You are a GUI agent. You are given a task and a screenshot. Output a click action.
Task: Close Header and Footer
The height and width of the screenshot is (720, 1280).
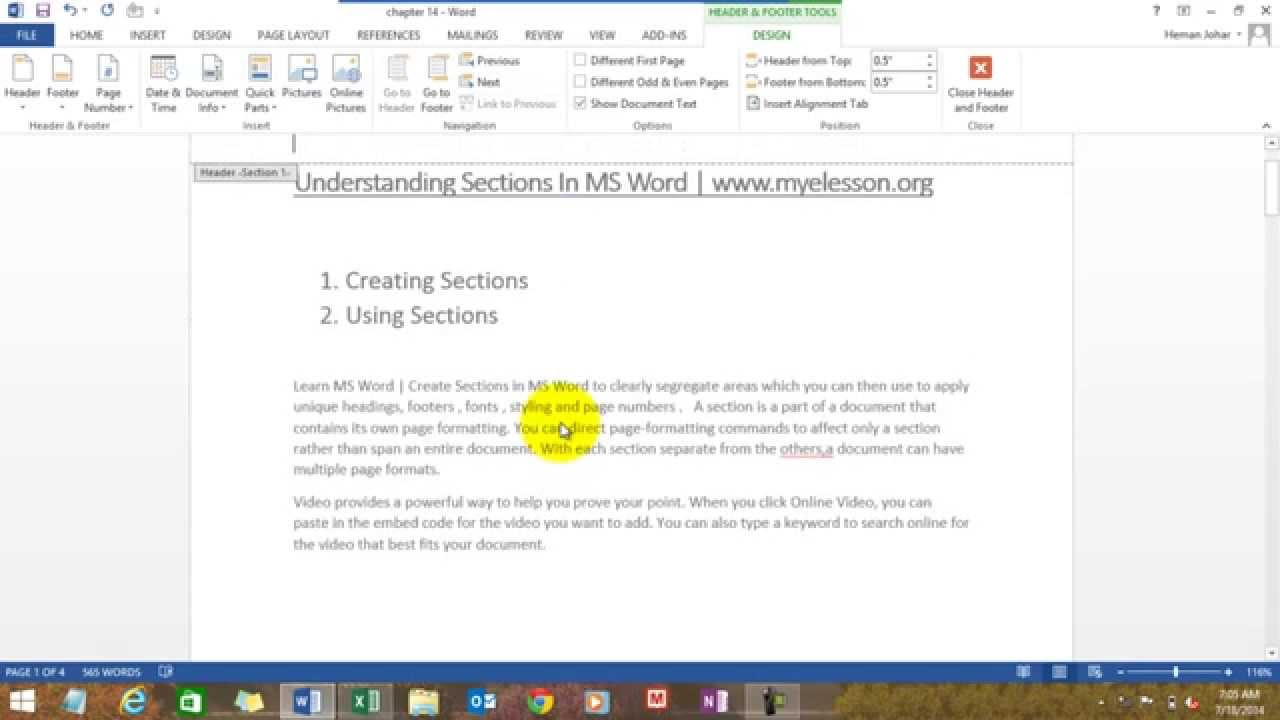pyautogui.click(x=980, y=84)
